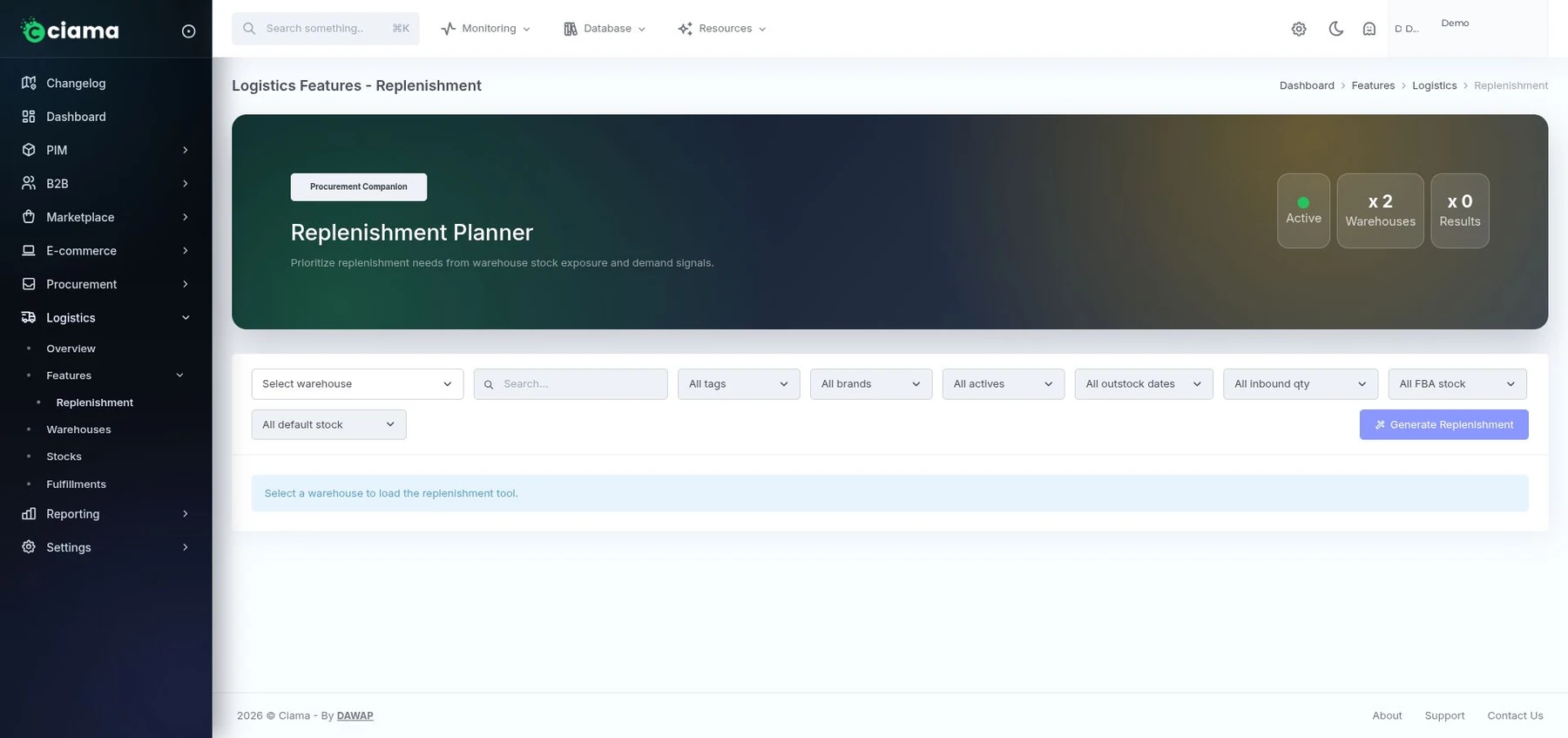Viewport: 1568px width, 738px height.
Task: Open the Contact Us footer link
Action: point(1515,715)
